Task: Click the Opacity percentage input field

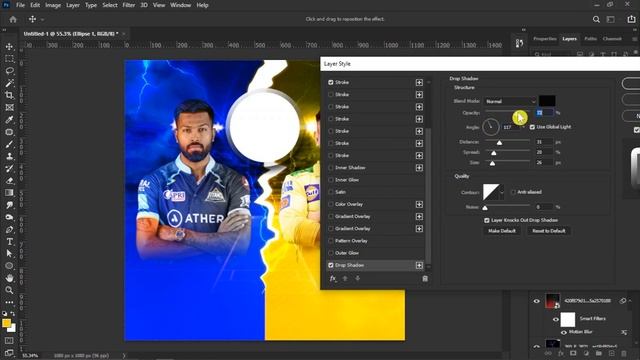Action: point(544,113)
